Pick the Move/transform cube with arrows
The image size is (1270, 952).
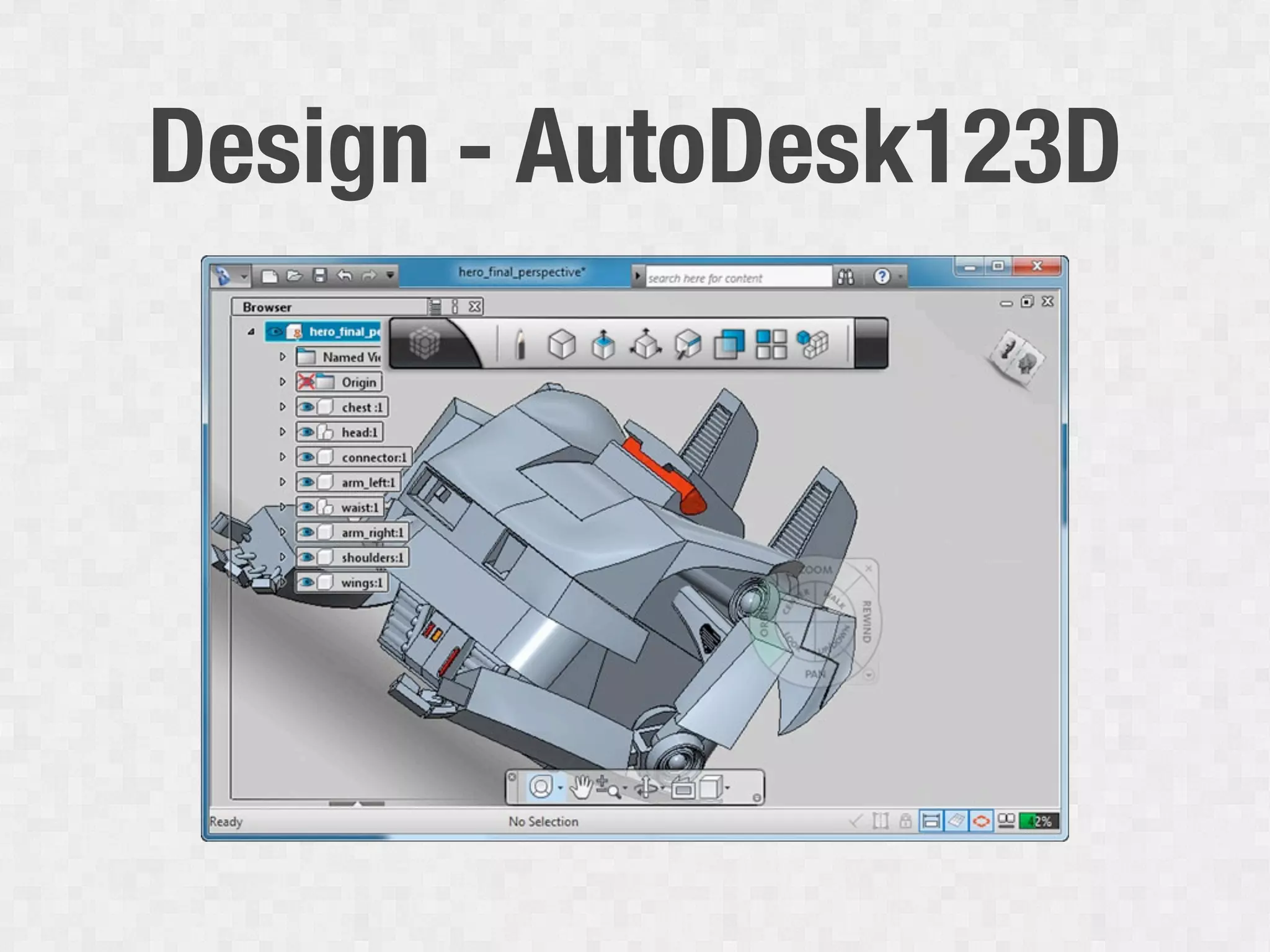(646, 344)
